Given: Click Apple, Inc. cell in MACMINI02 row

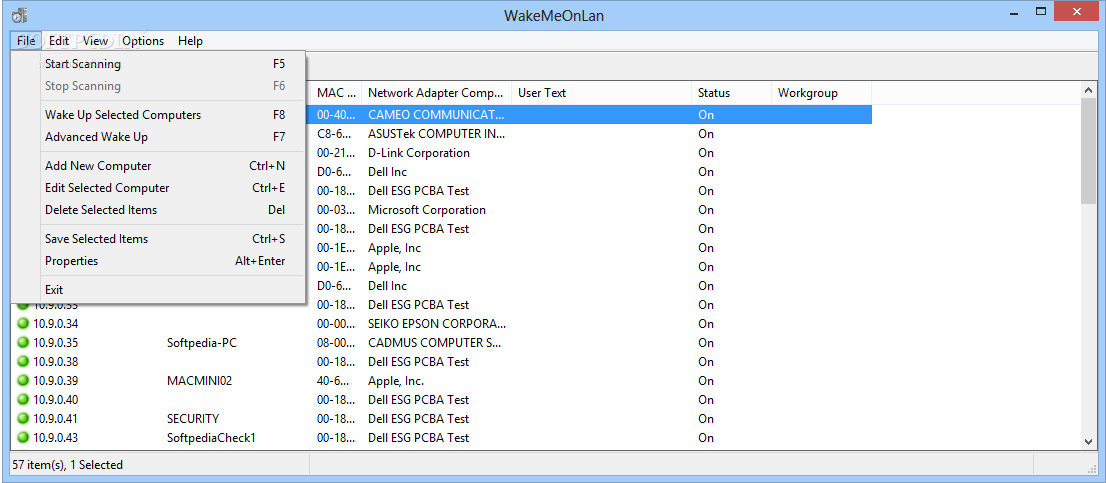Looking at the screenshot, I should tap(396, 381).
